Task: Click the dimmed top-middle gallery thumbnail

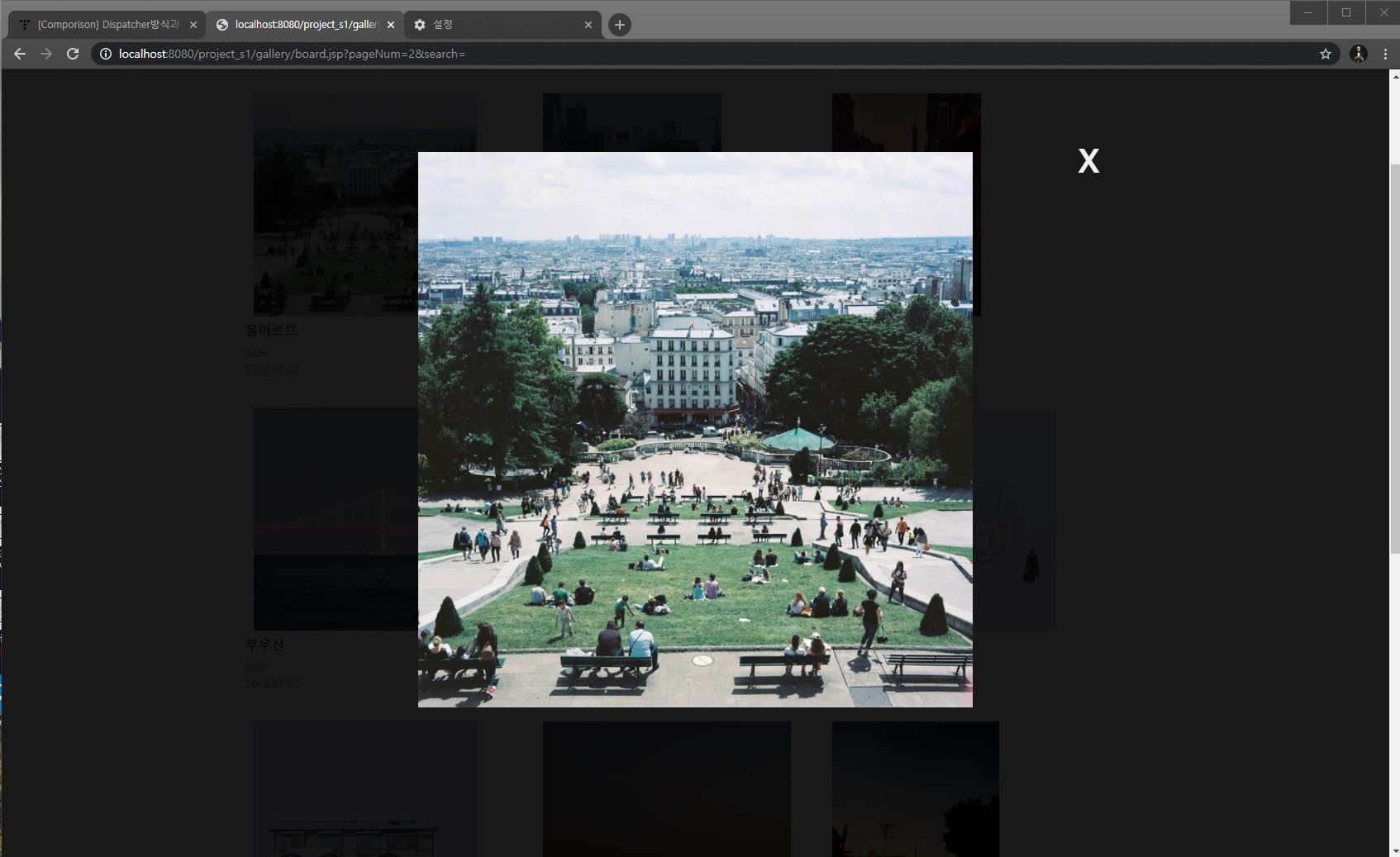Action: [632, 122]
